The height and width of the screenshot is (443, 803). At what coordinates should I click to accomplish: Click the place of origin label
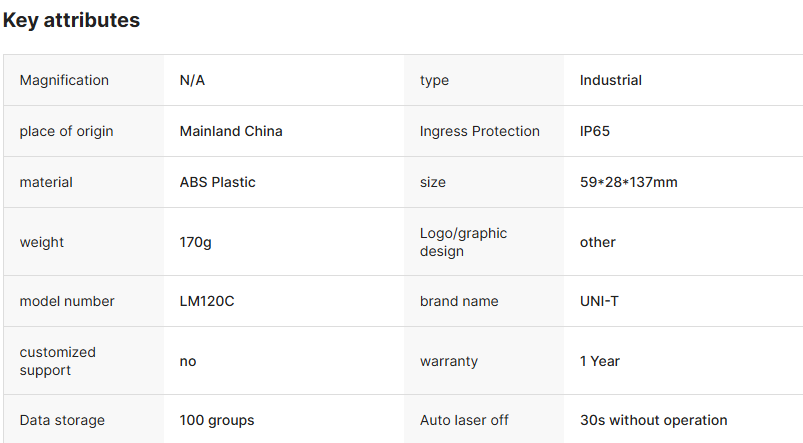click(x=66, y=131)
